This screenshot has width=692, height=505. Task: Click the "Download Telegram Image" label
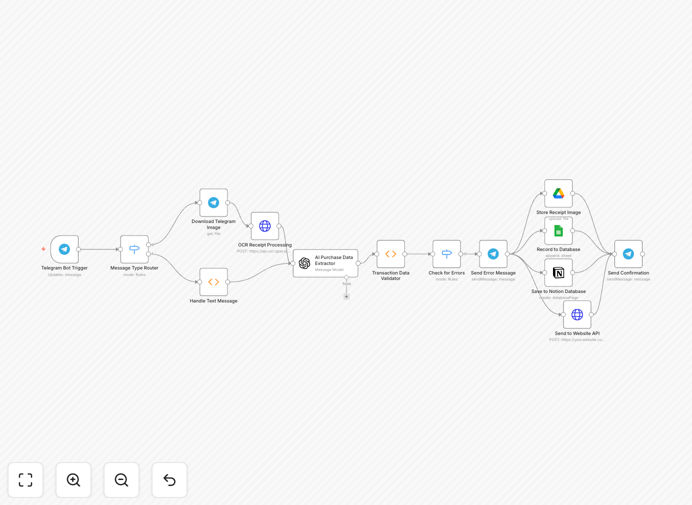tap(214, 224)
